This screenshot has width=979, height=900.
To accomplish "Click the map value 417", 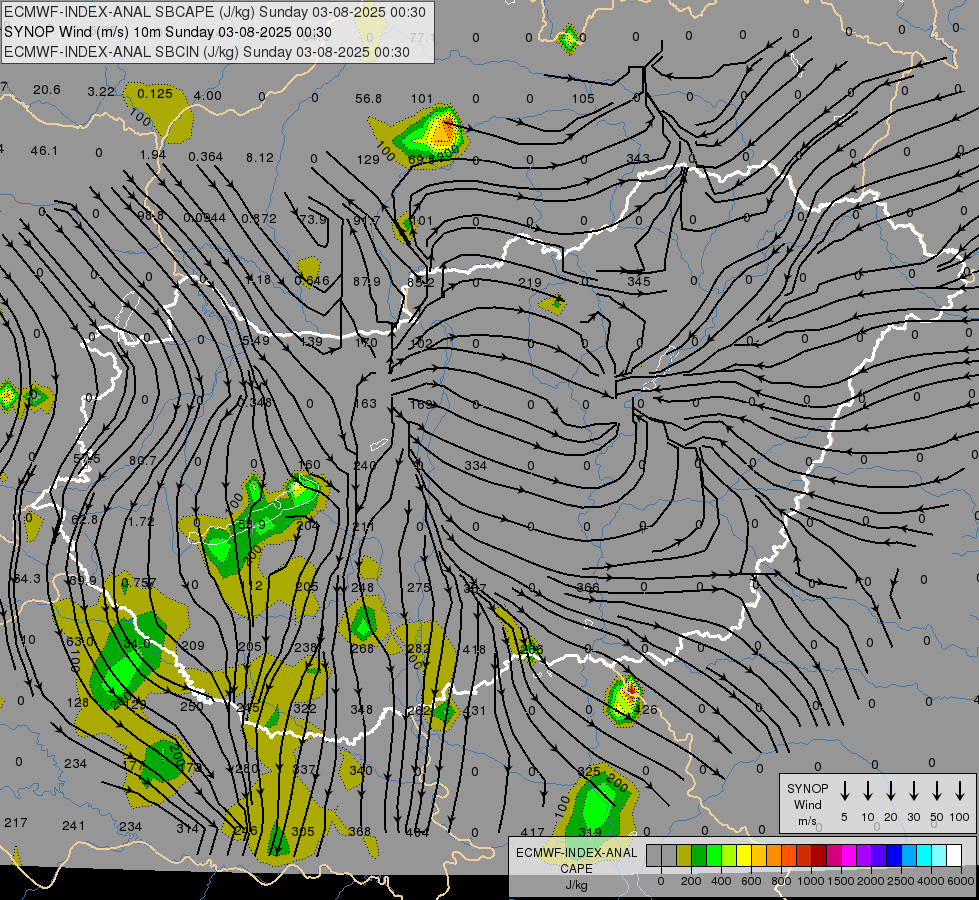I will [x=532, y=832].
